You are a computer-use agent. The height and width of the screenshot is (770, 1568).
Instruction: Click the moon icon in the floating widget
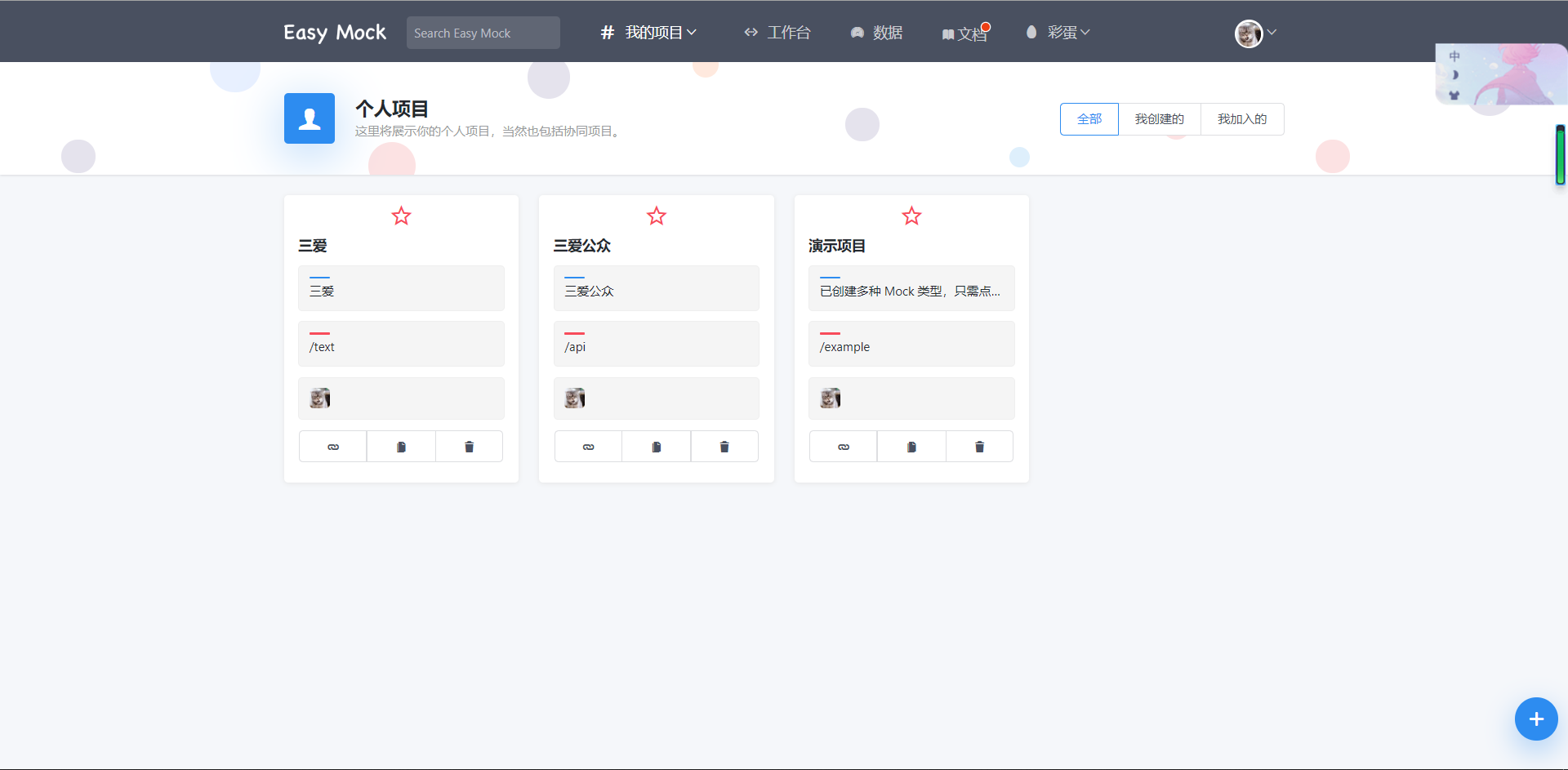point(1454,75)
